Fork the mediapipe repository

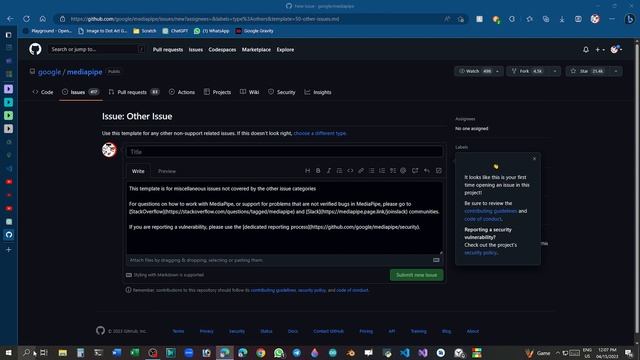click(528, 71)
